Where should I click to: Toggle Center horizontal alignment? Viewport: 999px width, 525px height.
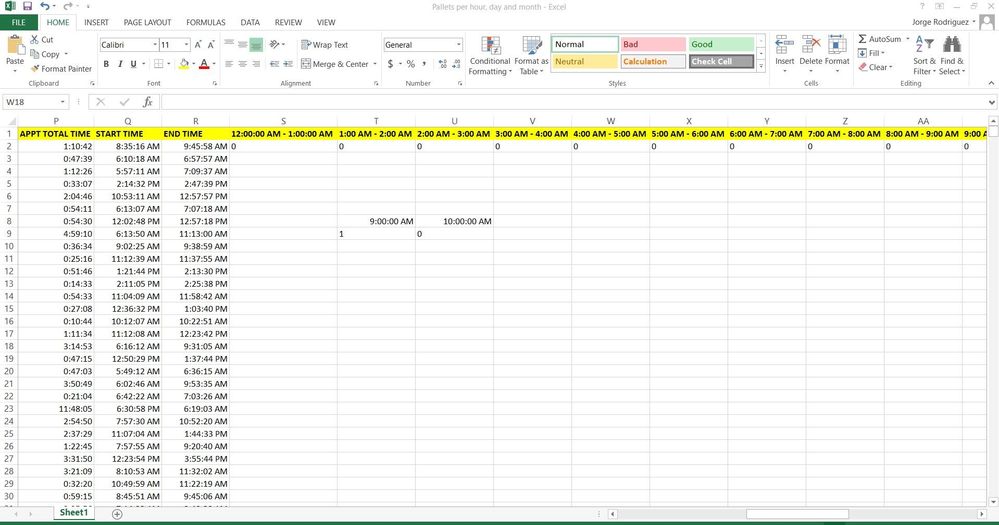click(x=242, y=64)
